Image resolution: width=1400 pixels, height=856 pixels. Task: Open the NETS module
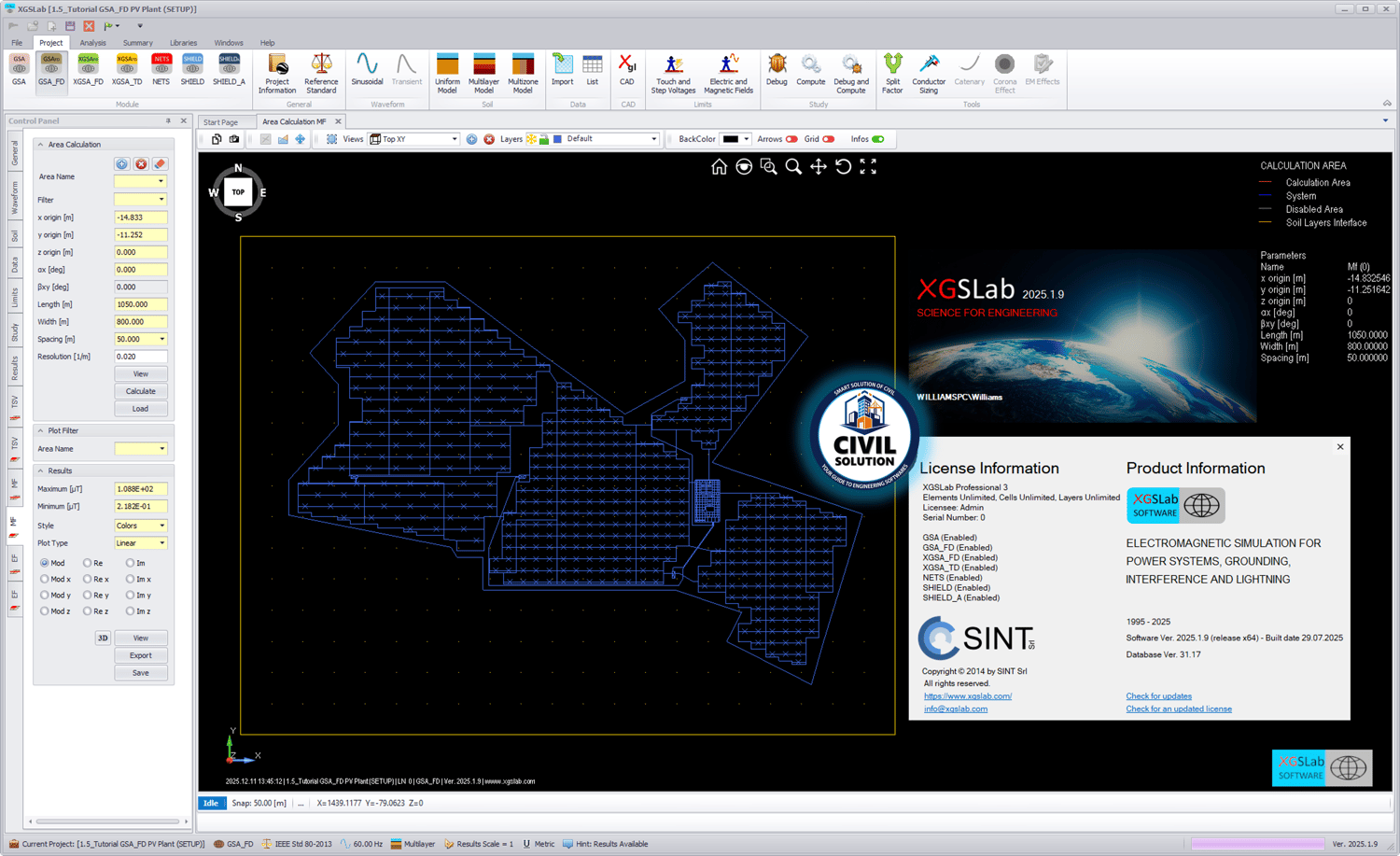pos(161,70)
